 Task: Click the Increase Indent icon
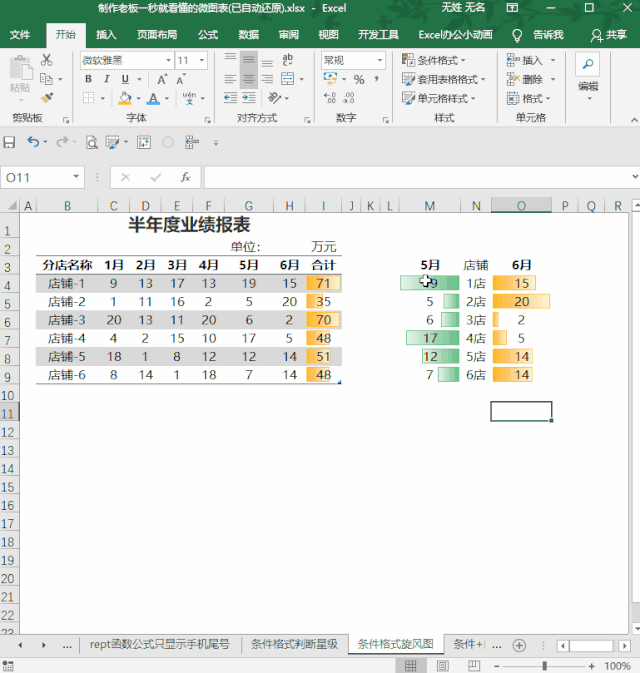tap(249, 98)
